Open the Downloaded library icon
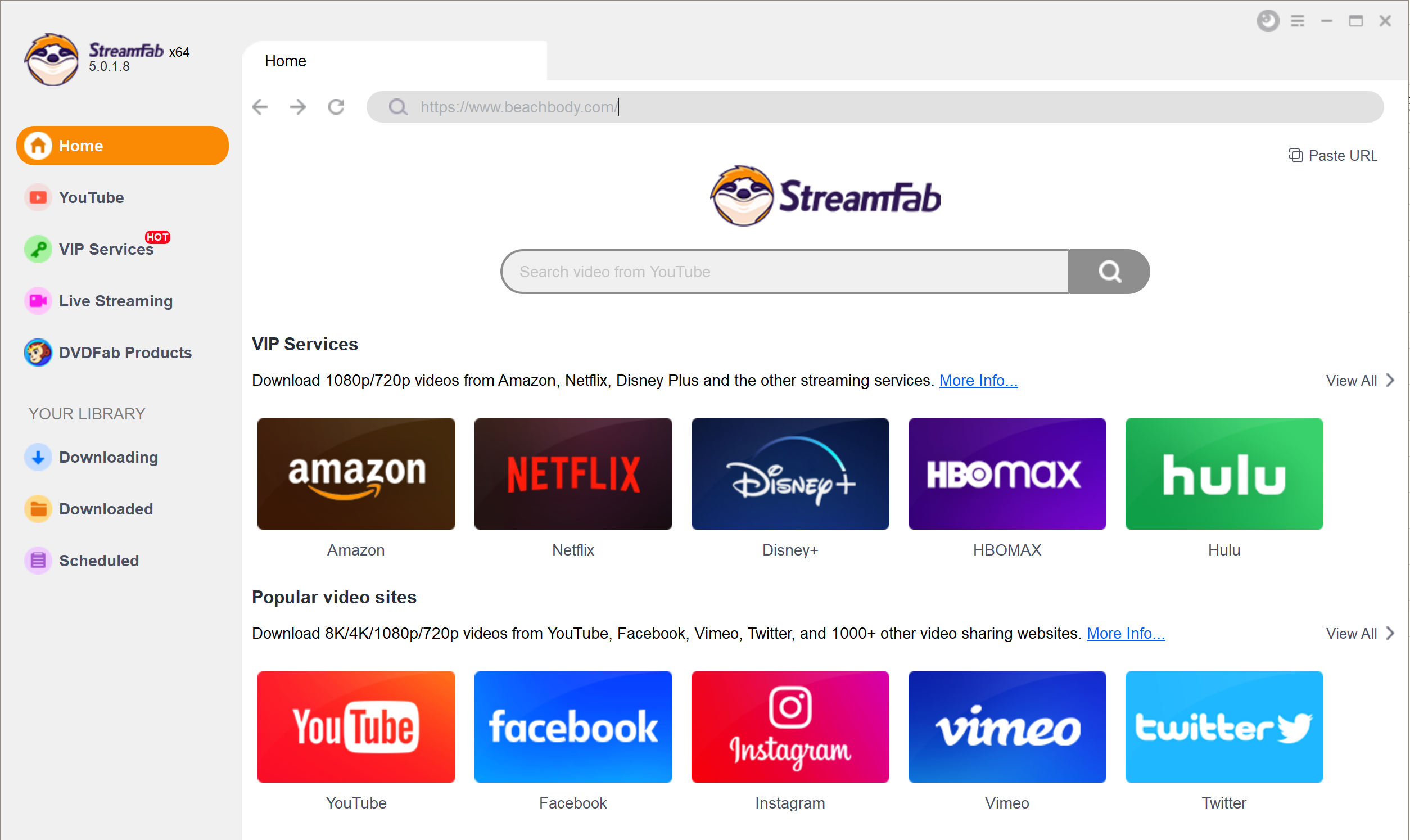The height and width of the screenshot is (840, 1410). [38, 509]
